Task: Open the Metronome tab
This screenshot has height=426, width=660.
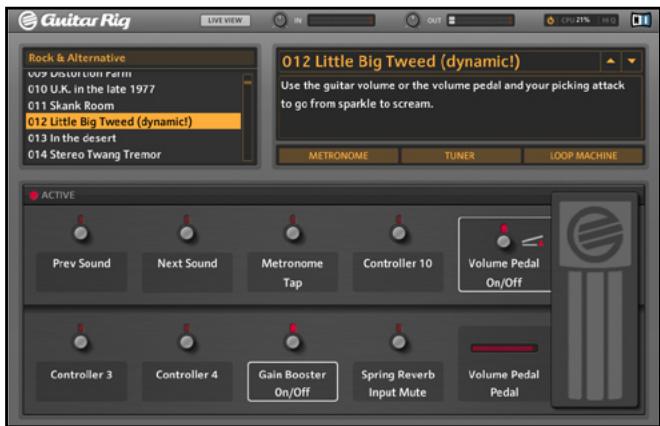Action: [338, 156]
